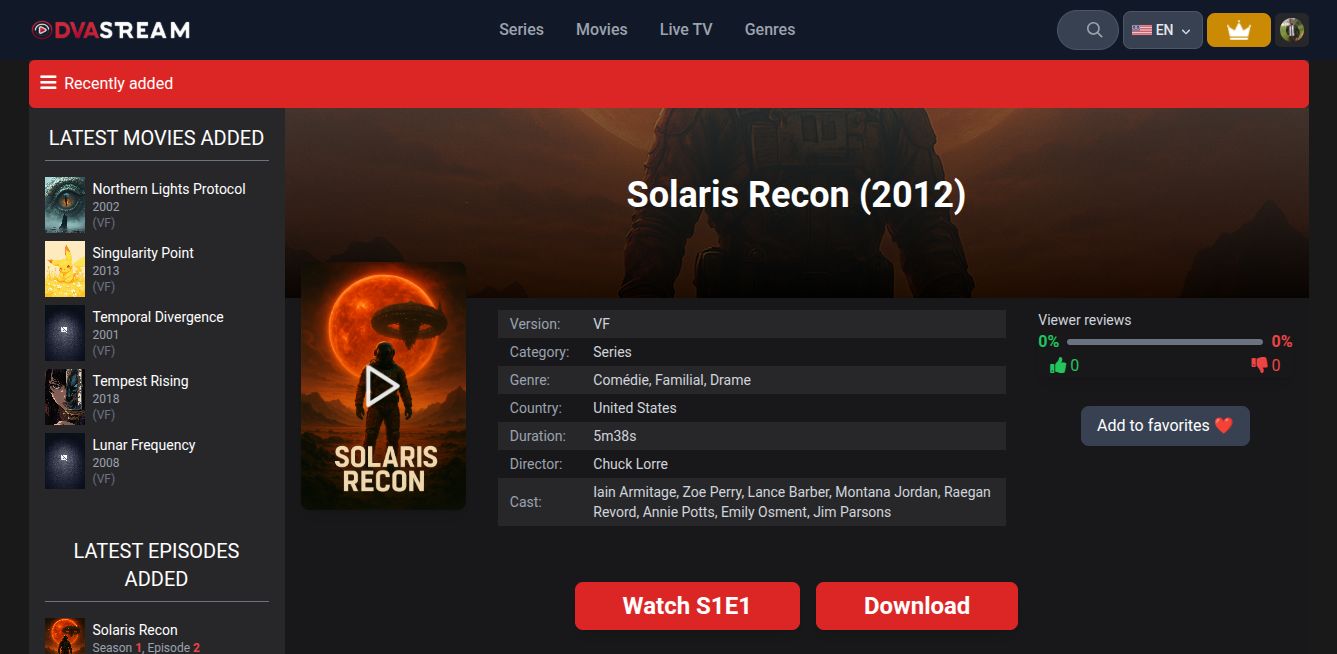The height and width of the screenshot is (654, 1337).
Task: Open the EN language dropdown
Action: 1162,30
